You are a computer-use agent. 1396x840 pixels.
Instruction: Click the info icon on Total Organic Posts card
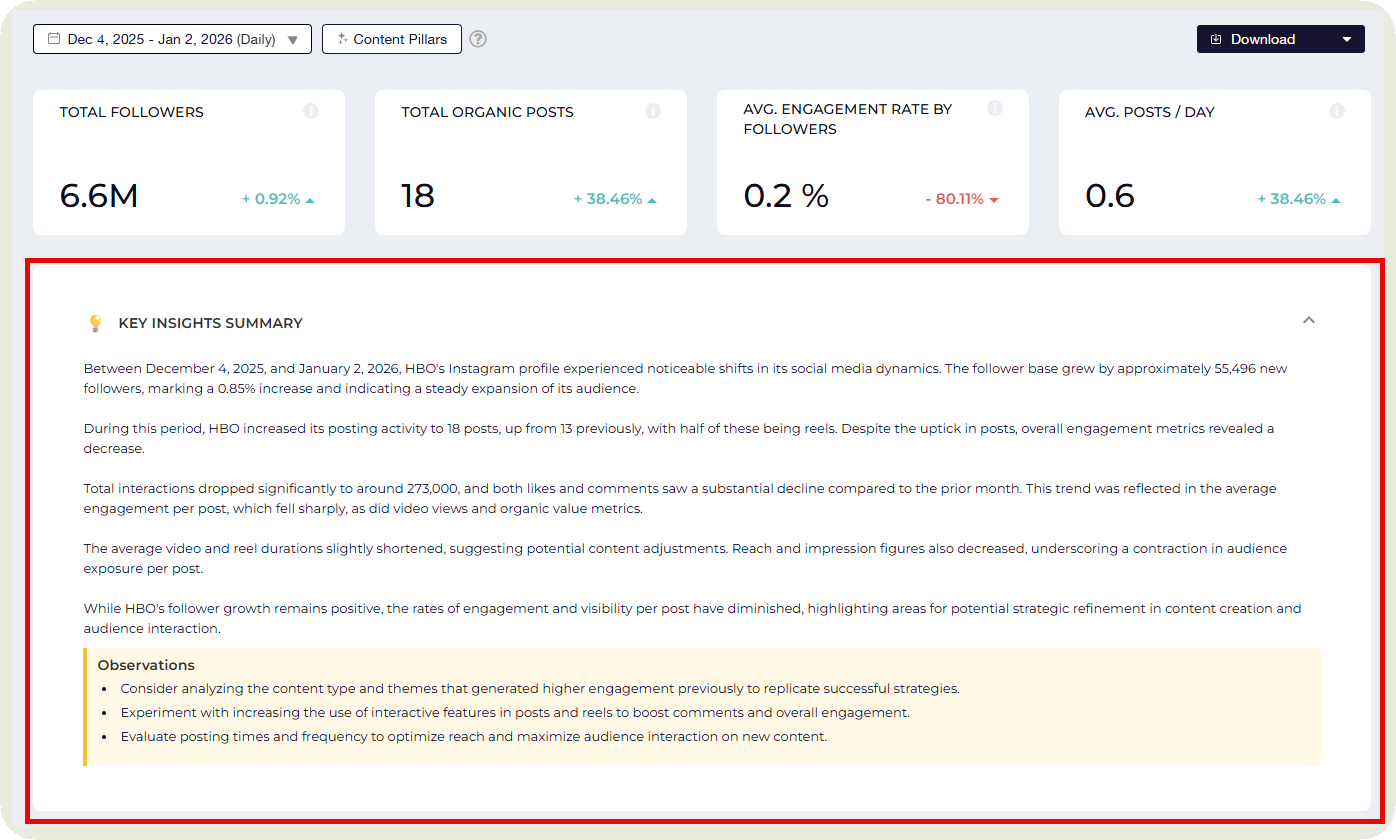653,111
